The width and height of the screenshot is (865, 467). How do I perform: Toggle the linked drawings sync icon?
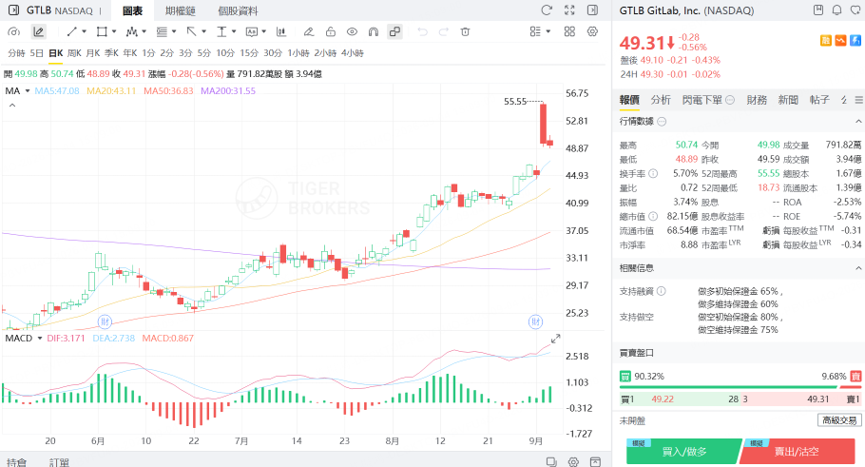(x=395, y=32)
